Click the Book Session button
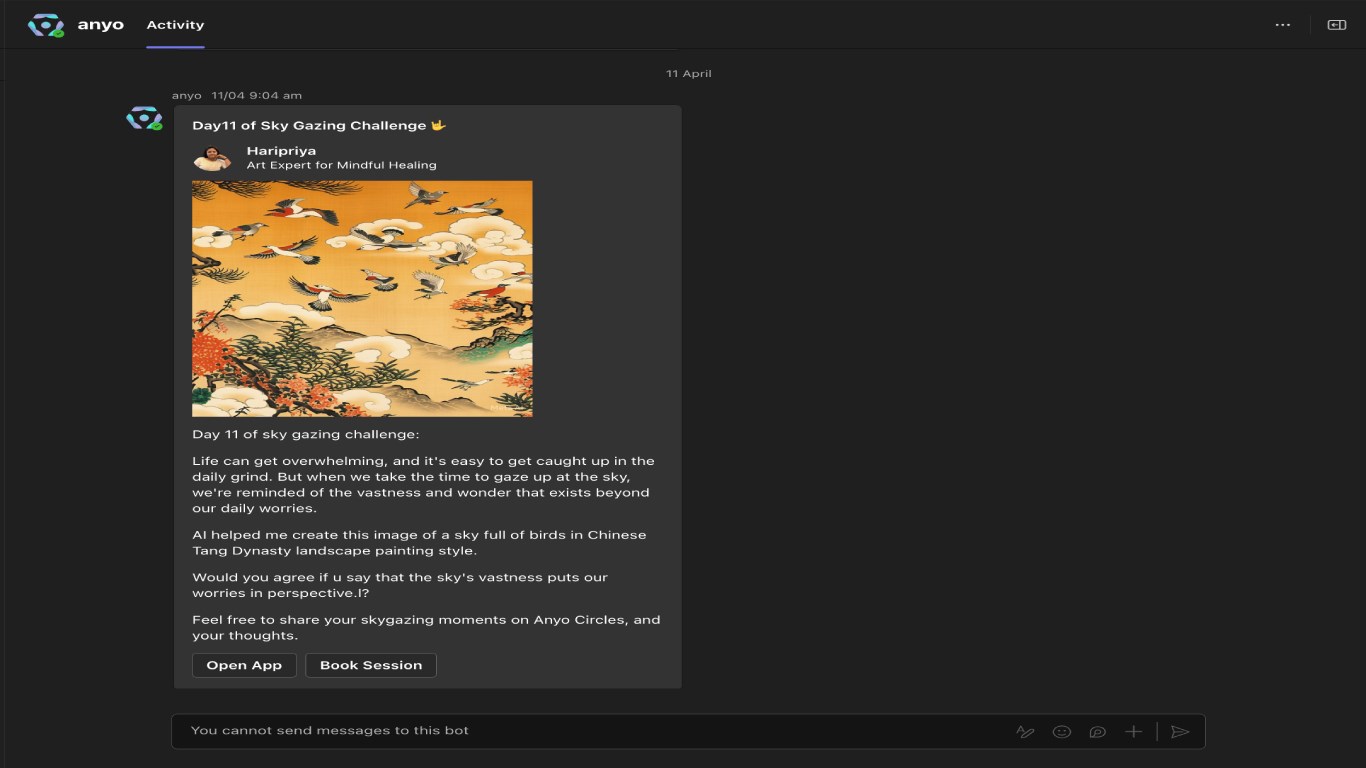 pyautogui.click(x=371, y=665)
